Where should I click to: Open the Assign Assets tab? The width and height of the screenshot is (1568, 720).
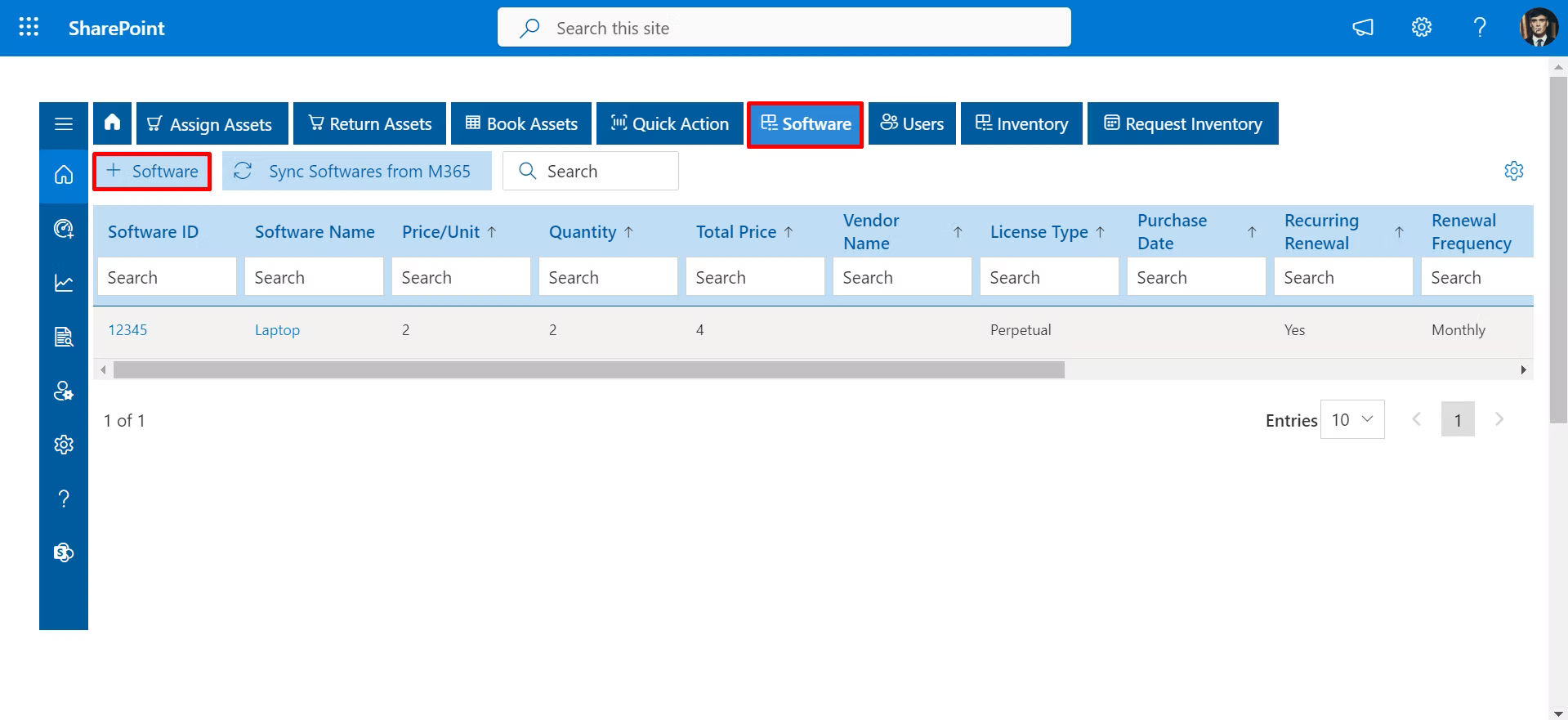(x=212, y=123)
